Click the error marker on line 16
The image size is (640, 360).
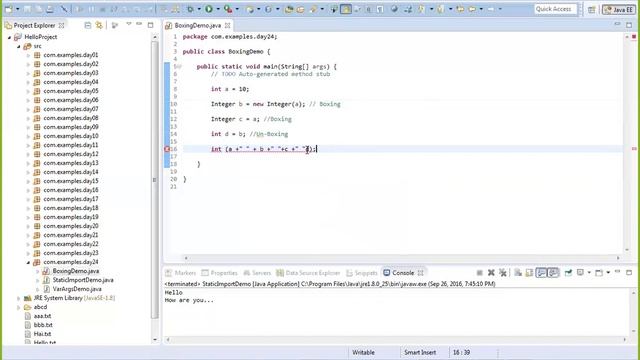[167, 149]
